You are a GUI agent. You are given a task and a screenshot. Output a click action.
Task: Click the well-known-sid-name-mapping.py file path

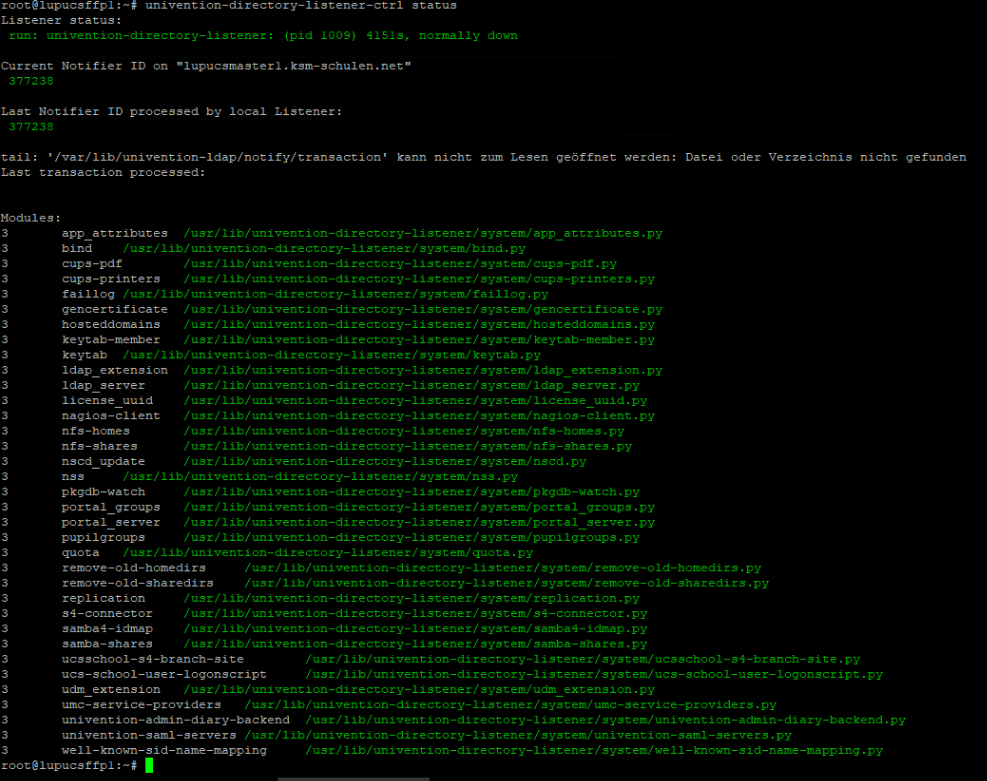594,750
